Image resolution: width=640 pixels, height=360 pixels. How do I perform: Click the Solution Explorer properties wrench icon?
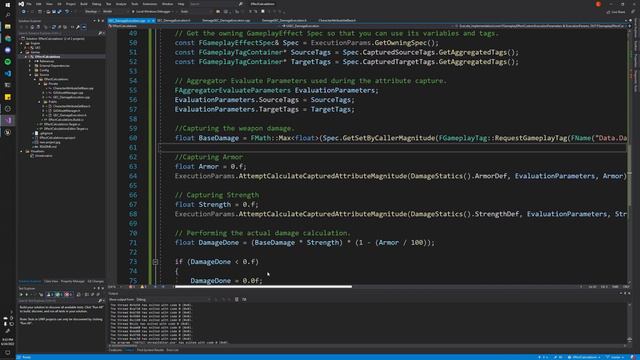click(x=78, y=27)
